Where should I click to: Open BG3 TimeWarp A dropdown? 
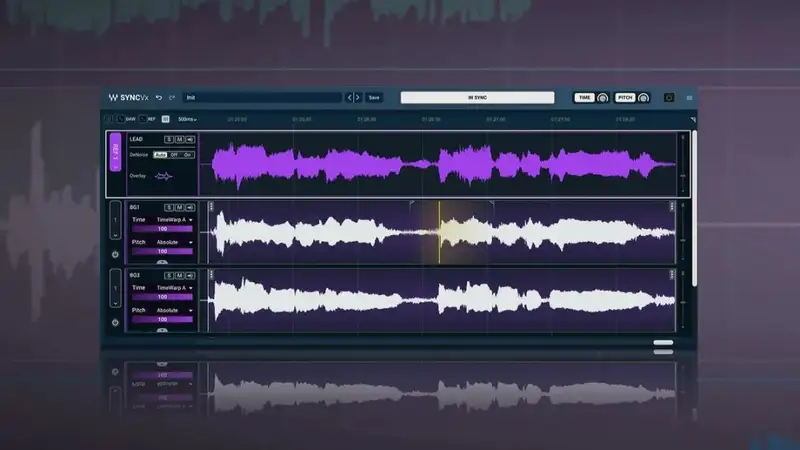pyautogui.click(x=174, y=288)
